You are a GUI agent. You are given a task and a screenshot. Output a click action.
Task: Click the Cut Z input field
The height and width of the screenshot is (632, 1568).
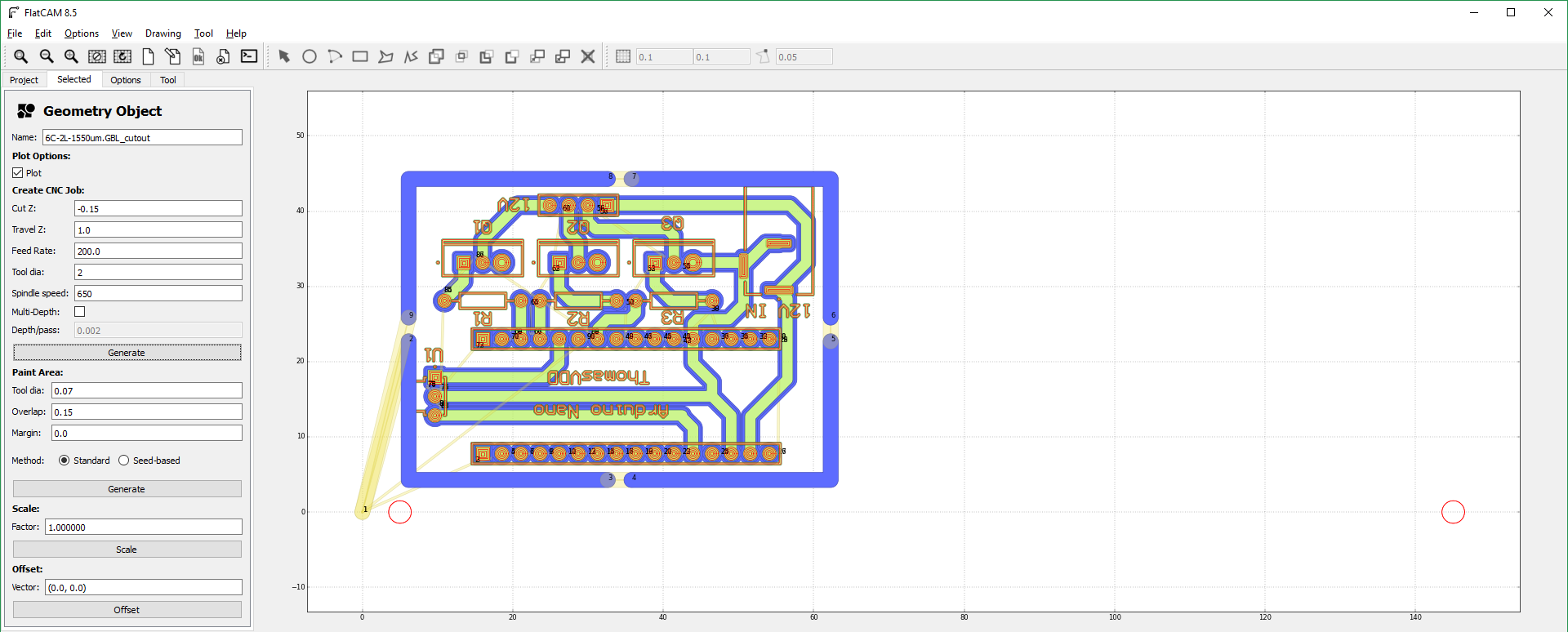click(x=158, y=209)
